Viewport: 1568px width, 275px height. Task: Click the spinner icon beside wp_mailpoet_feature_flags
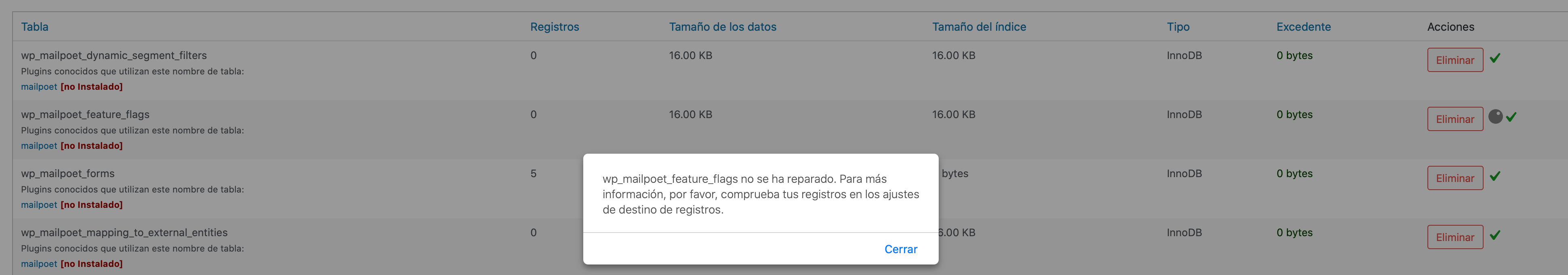coord(1495,116)
